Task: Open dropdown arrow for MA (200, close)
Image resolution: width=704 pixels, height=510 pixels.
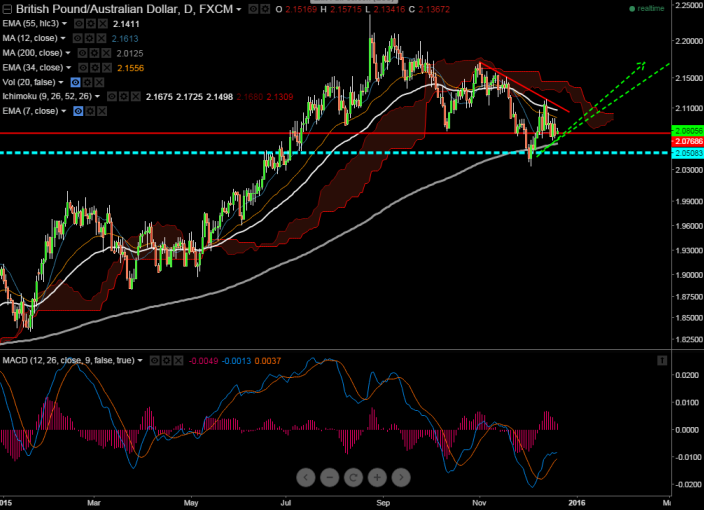Action: (x=68, y=53)
